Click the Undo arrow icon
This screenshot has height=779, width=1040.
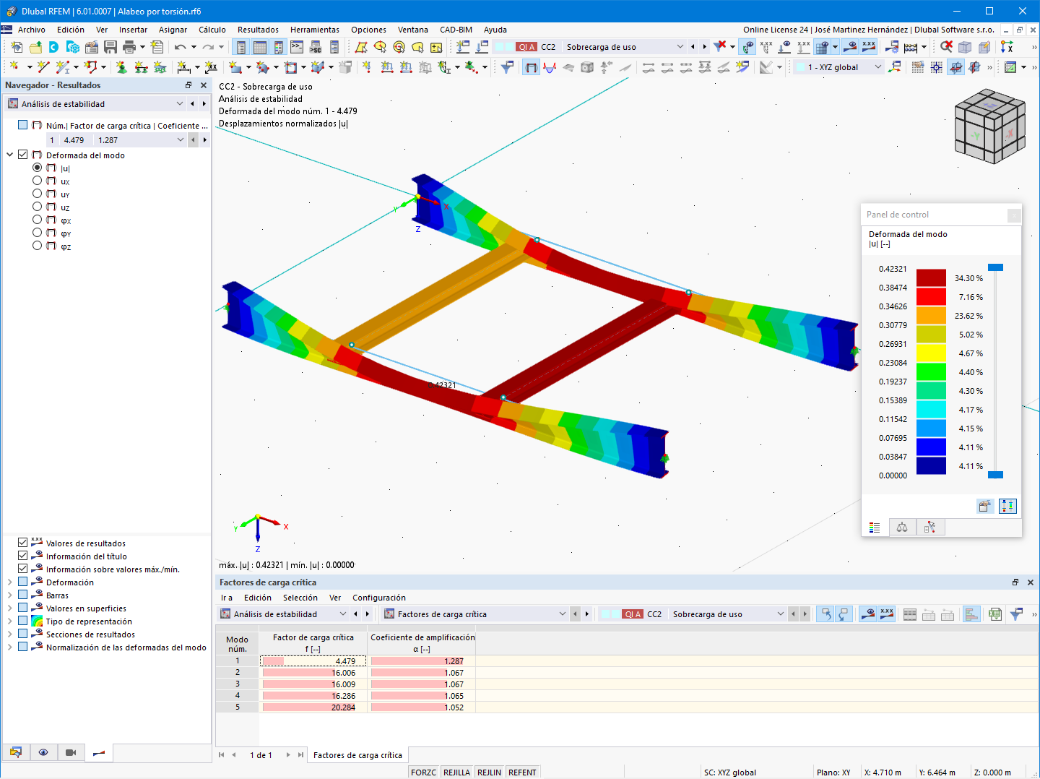click(180, 47)
